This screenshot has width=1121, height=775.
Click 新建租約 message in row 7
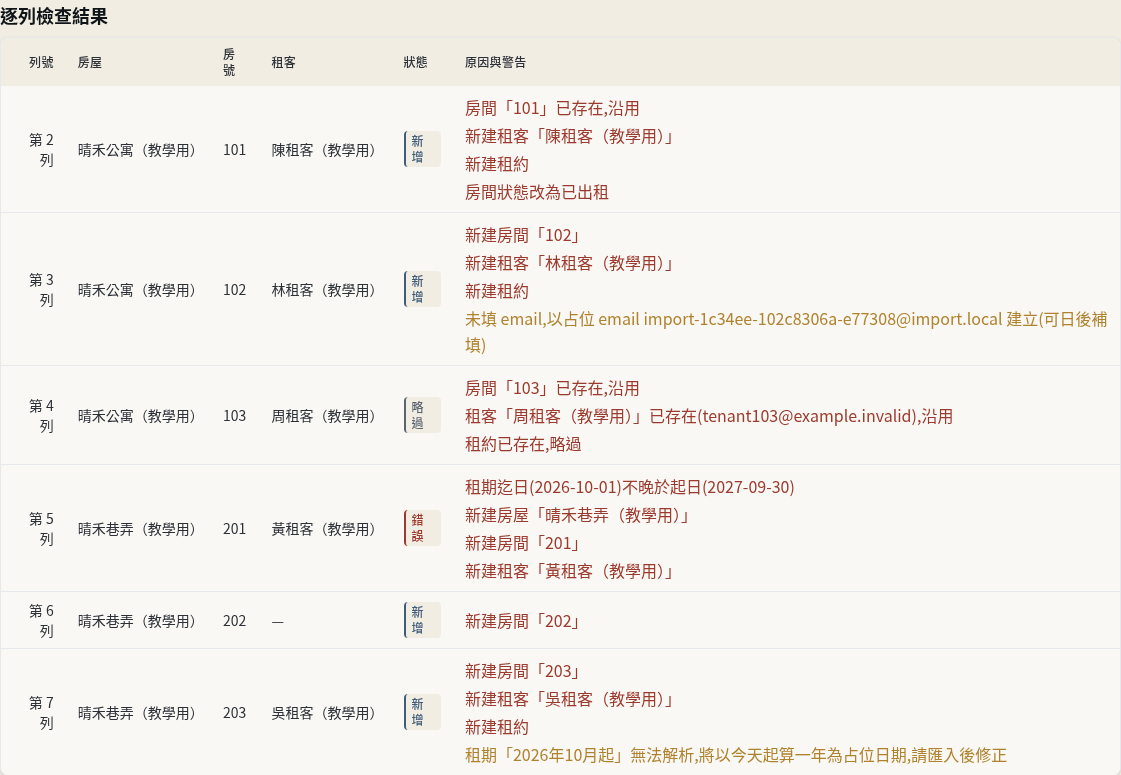tap(497, 726)
